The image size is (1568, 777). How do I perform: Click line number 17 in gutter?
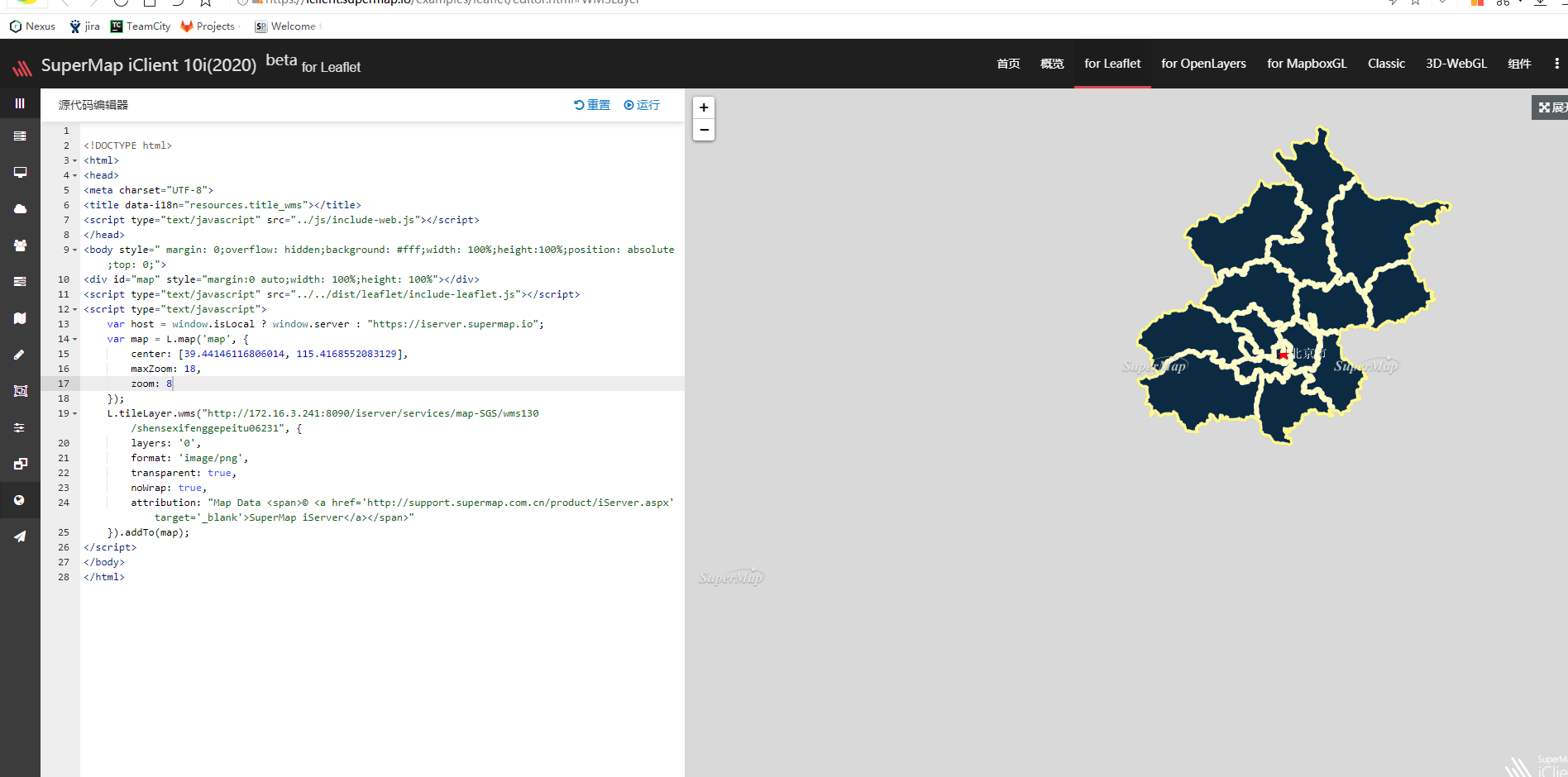click(x=64, y=384)
